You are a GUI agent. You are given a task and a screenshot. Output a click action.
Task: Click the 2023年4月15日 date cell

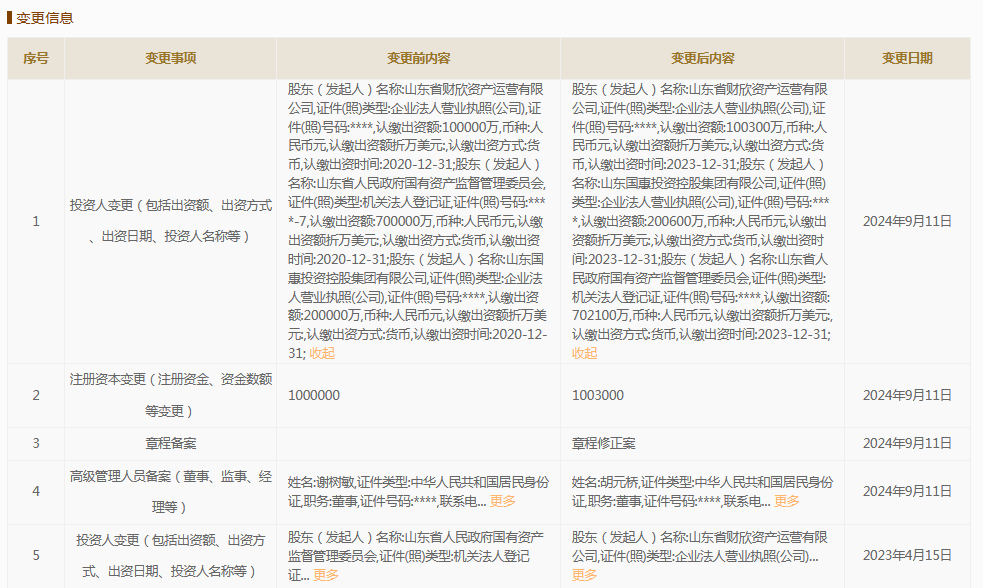907,554
